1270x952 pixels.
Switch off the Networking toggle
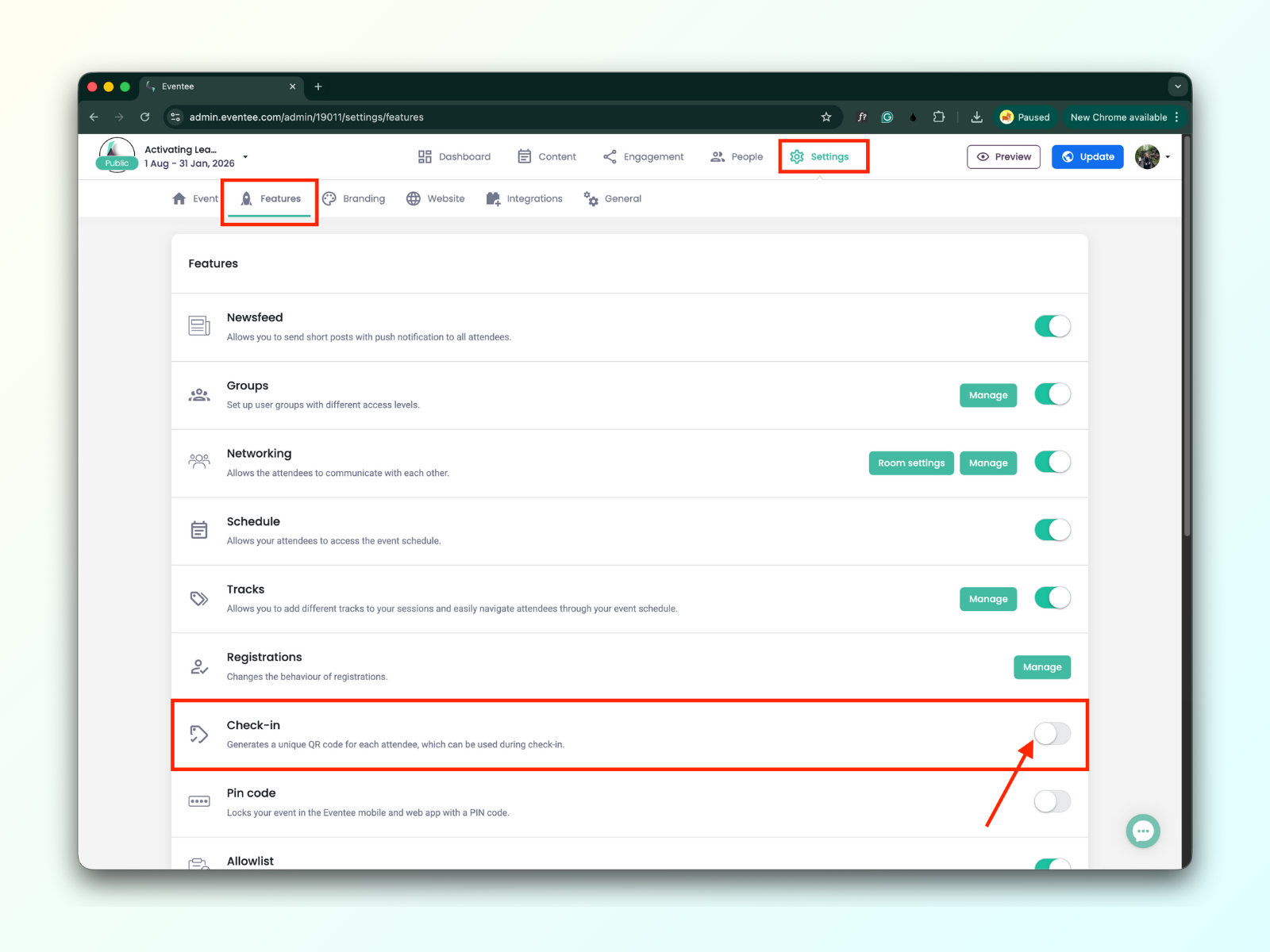(1053, 462)
